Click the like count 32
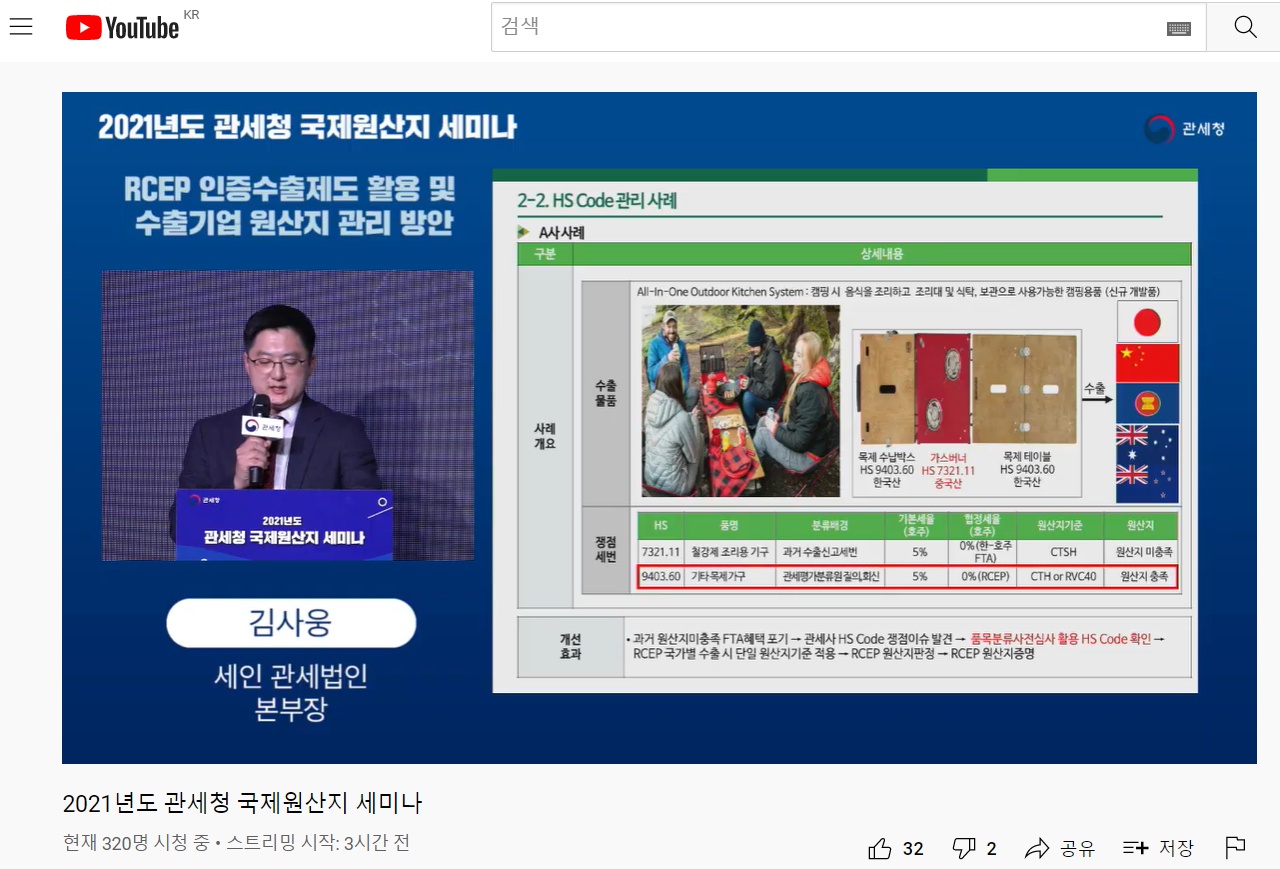Viewport: 1280px width, 869px height. [913, 848]
